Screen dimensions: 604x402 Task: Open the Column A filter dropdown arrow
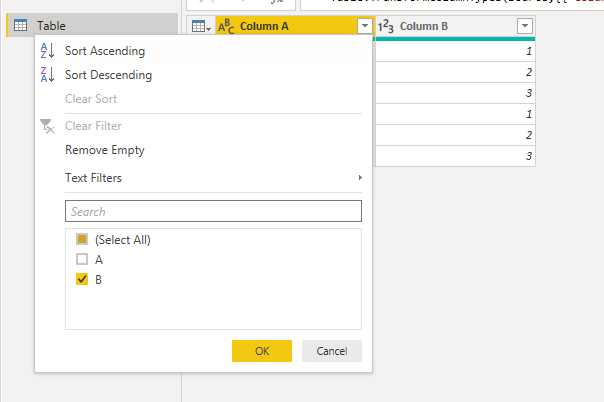click(x=364, y=26)
